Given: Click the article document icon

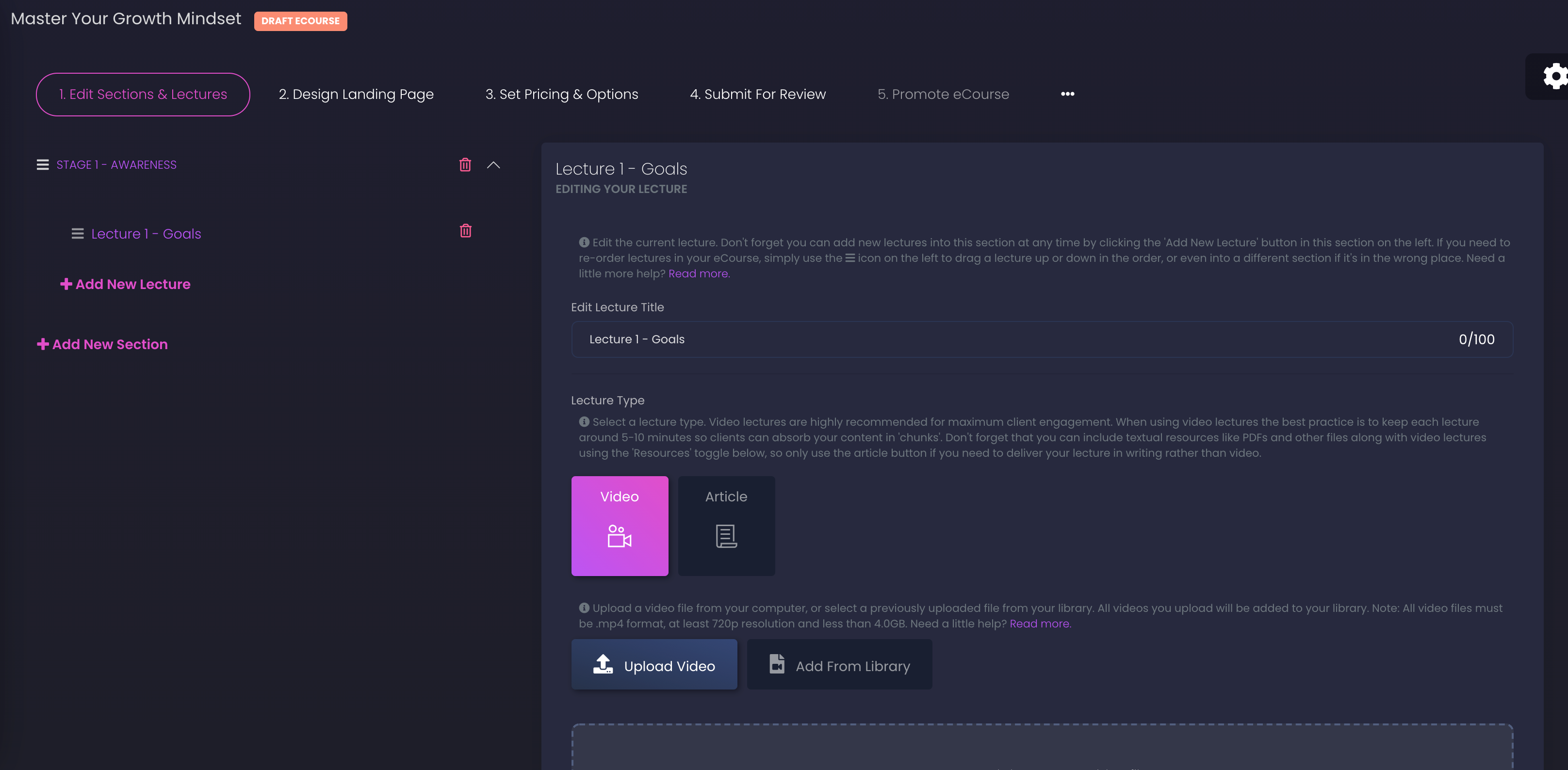Looking at the screenshot, I should 726,536.
